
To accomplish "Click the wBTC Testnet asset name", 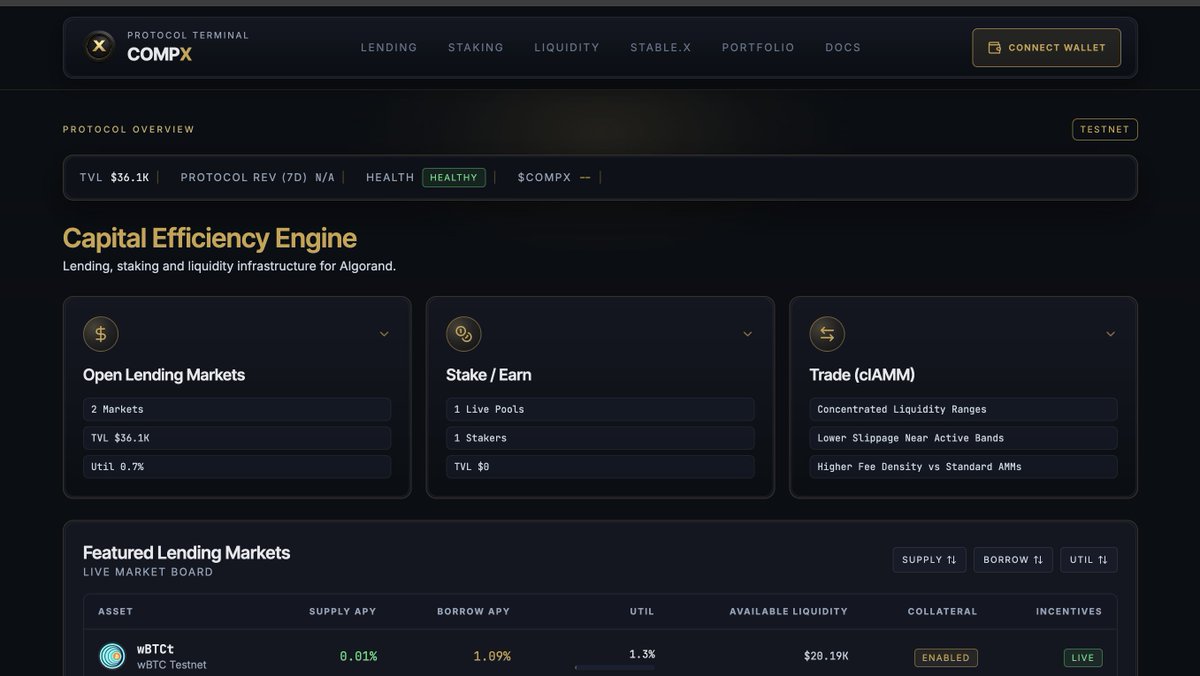I will pyautogui.click(x=172, y=665).
